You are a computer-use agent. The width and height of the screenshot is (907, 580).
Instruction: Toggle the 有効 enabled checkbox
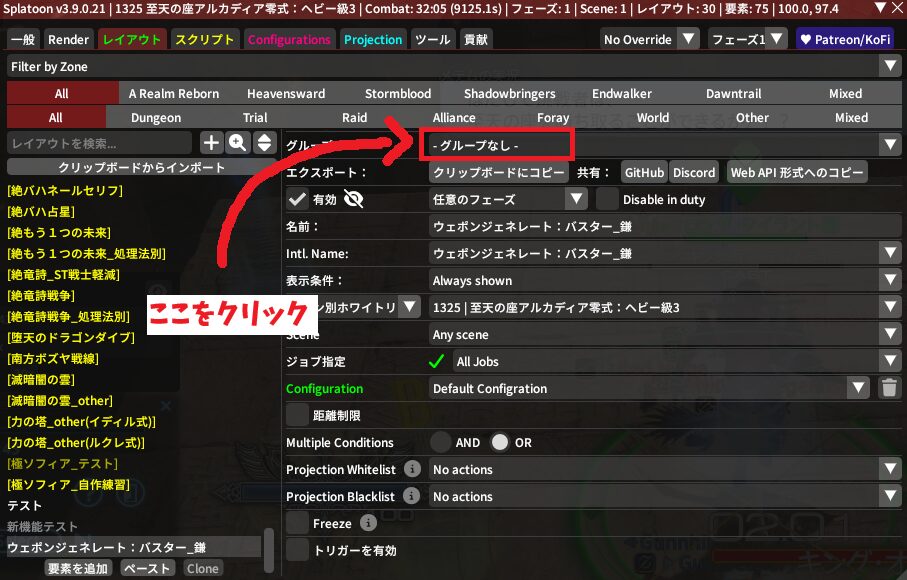[x=297, y=199]
